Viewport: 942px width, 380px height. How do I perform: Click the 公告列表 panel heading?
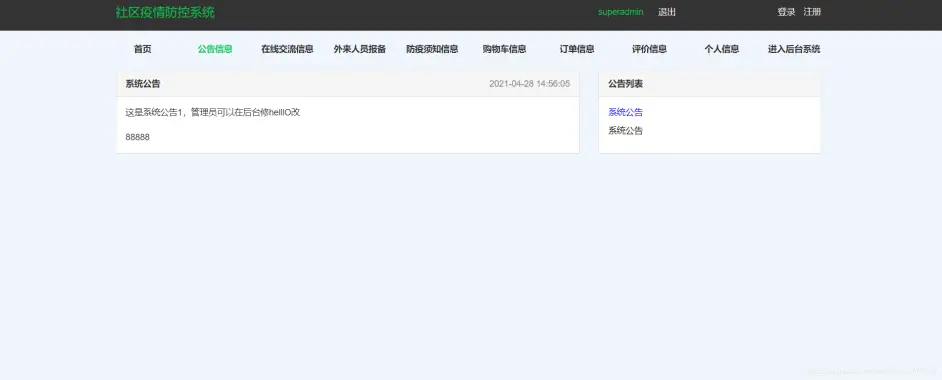(625, 84)
